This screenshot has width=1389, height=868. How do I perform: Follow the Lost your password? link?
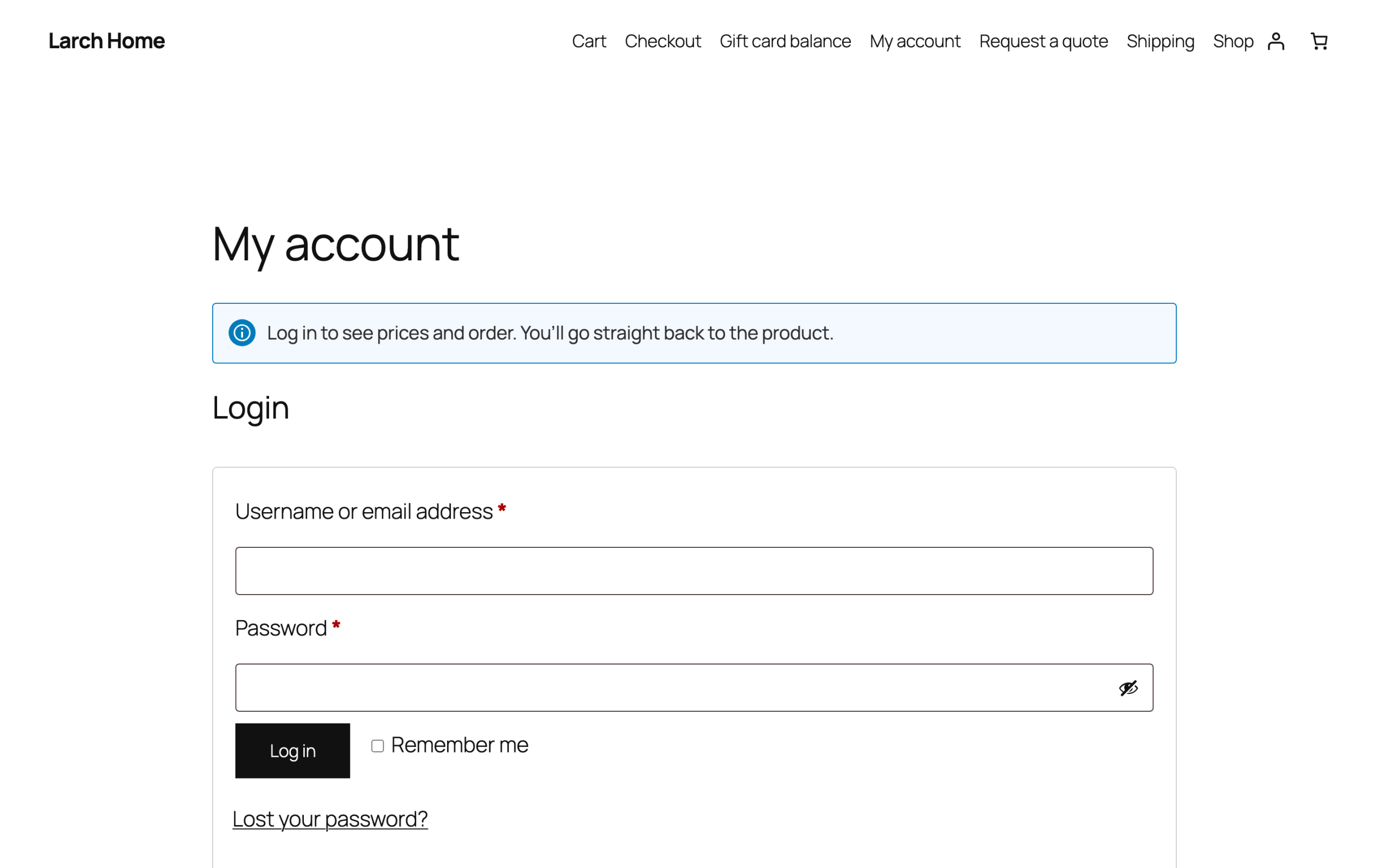coord(330,819)
